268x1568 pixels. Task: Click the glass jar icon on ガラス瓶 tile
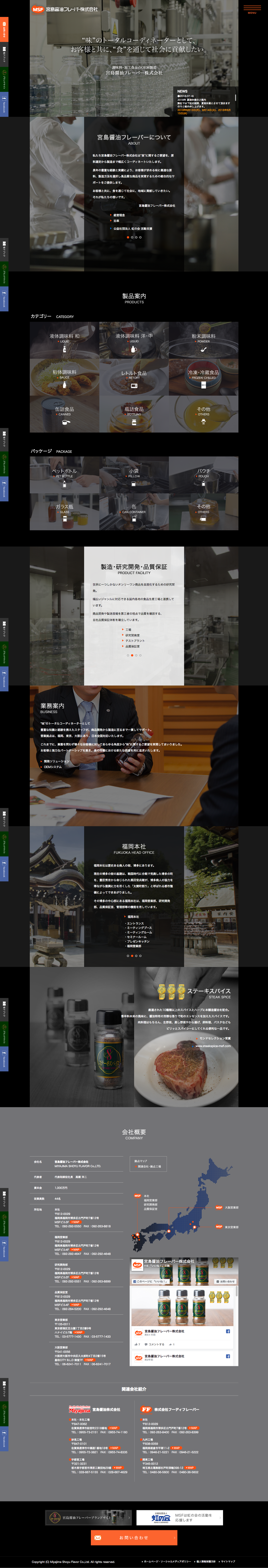[65, 519]
